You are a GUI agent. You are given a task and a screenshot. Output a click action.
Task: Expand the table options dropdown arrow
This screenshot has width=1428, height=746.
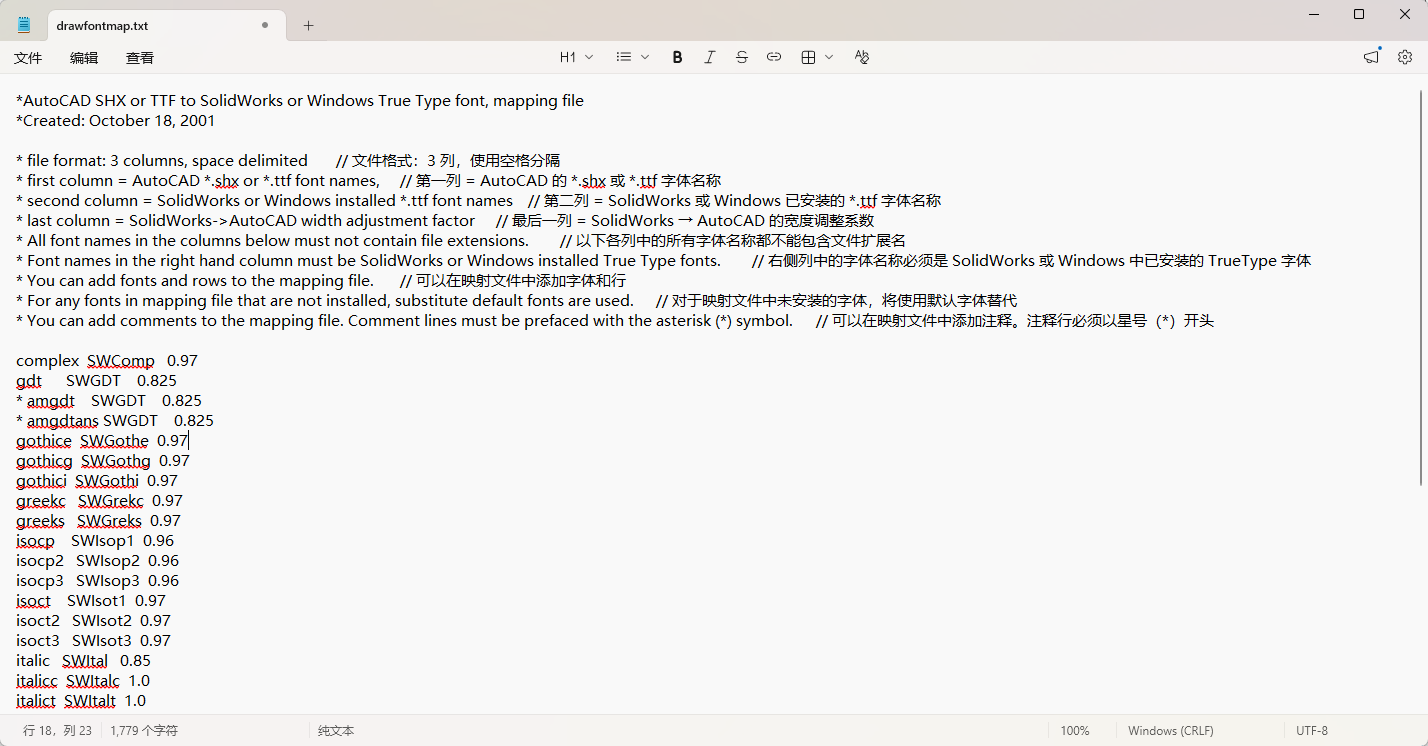(829, 58)
